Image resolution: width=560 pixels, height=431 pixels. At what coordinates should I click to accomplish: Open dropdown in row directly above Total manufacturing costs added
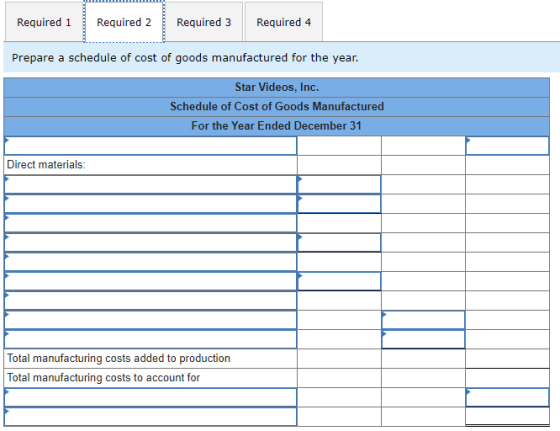pyautogui.click(x=150, y=339)
